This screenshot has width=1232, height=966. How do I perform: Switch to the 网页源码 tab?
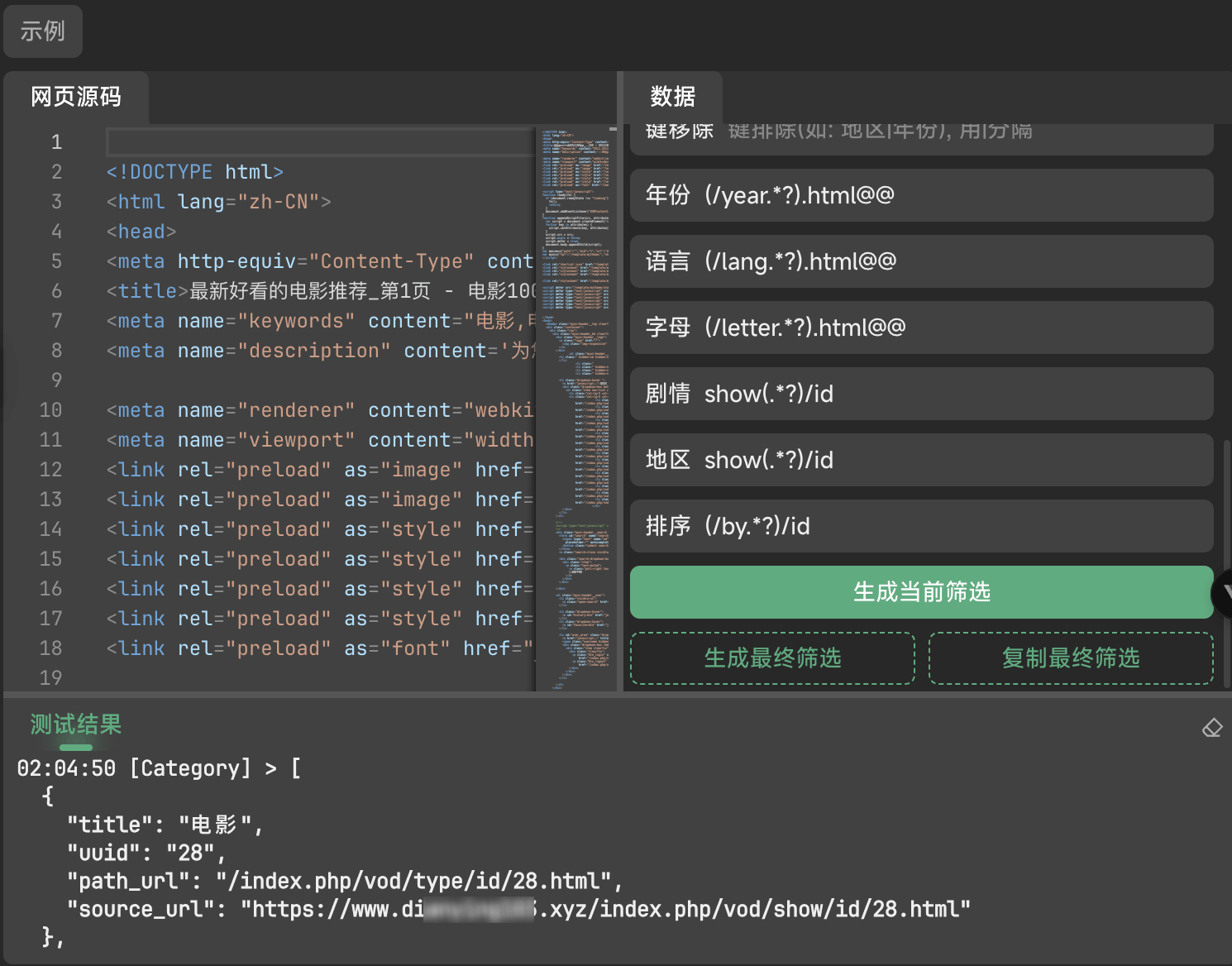[76, 98]
